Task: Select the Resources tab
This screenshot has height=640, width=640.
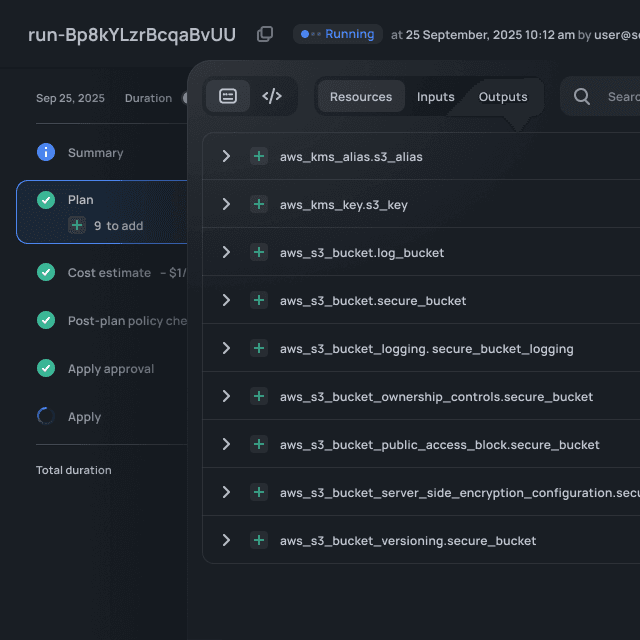Action: coord(361,97)
